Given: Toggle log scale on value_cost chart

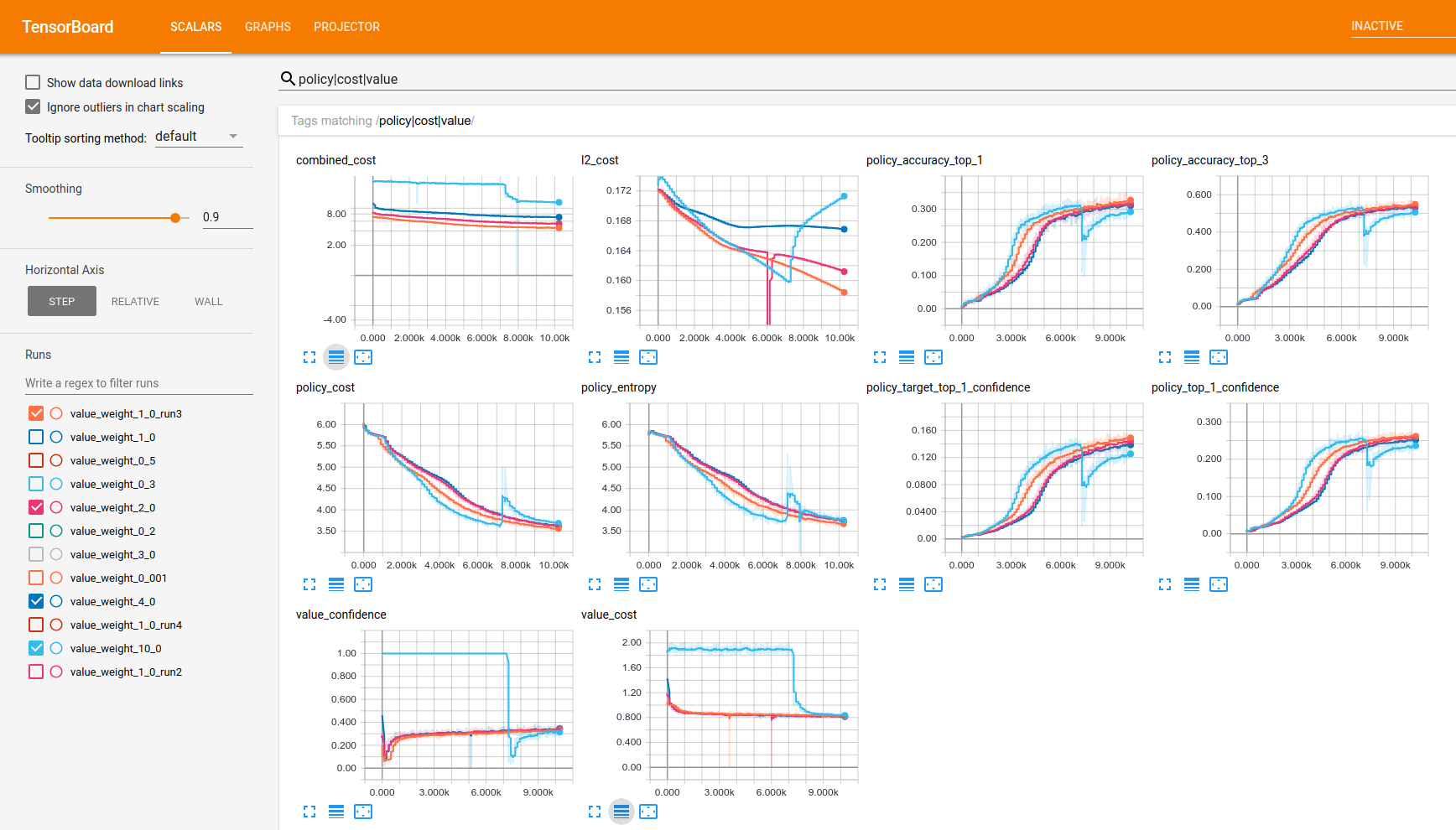Looking at the screenshot, I should point(621,812).
